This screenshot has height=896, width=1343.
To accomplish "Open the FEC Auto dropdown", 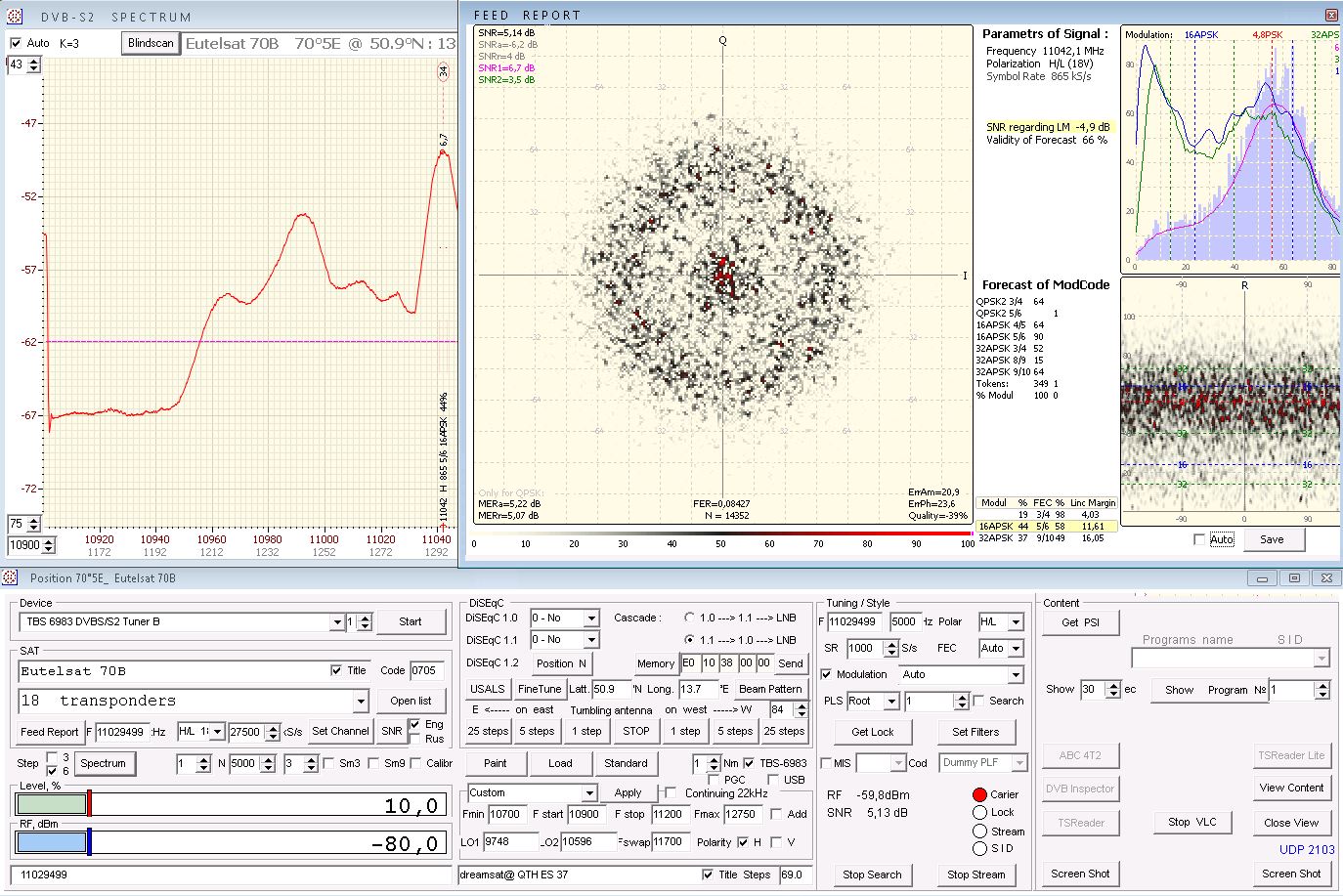I will 1016,648.
